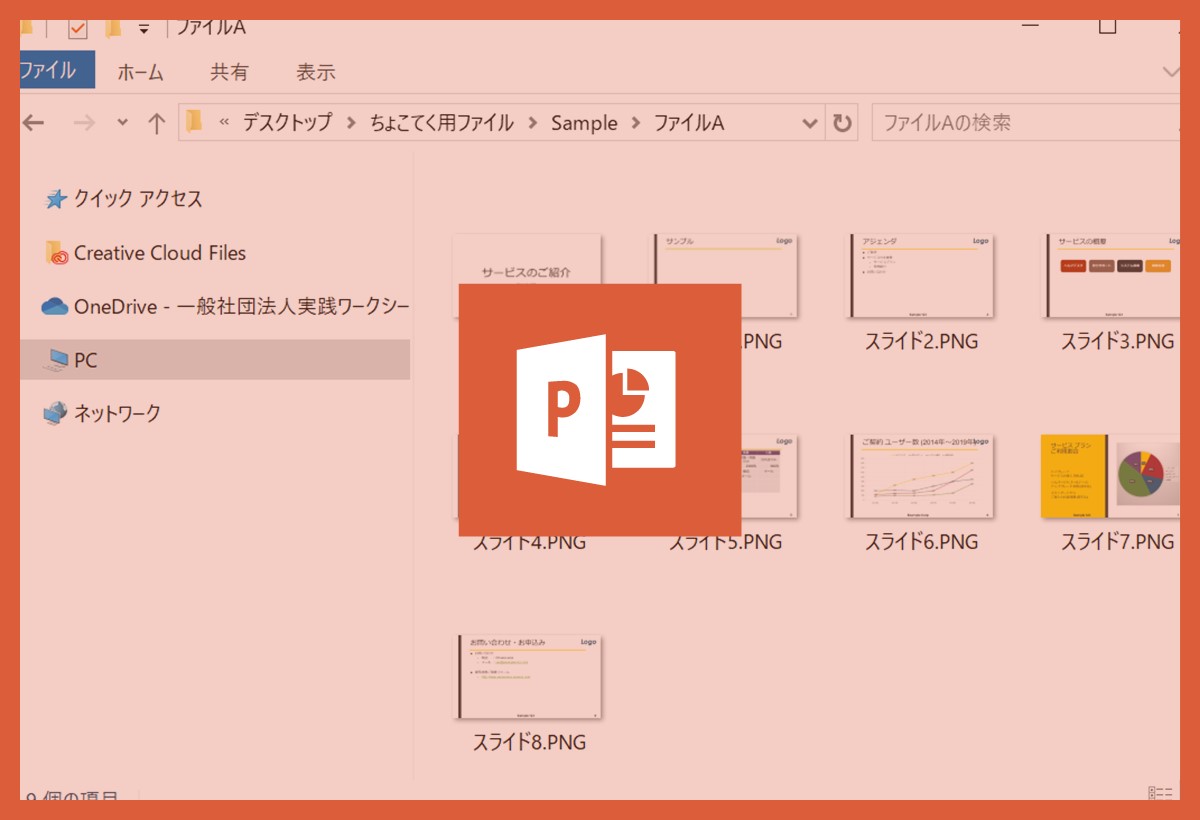Switch to the 表示 ribbon tab
Screen dimensions: 1200x820
pyautogui.click(x=315, y=72)
